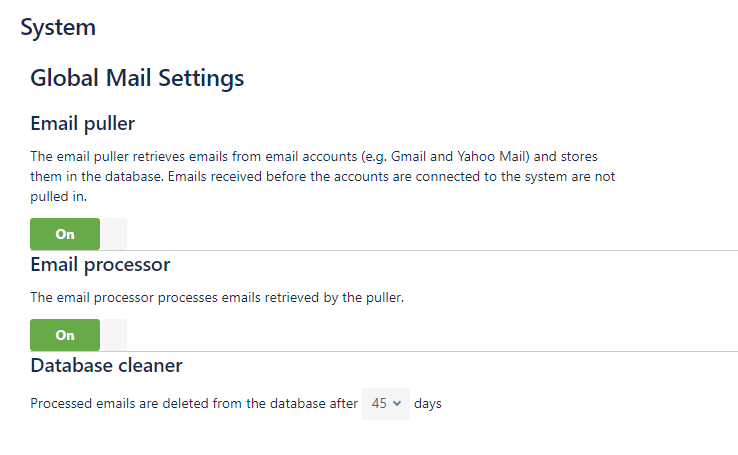Click the grey handle of Email puller toggle
Image resolution: width=738 pixels, height=455 pixels.
pos(114,234)
